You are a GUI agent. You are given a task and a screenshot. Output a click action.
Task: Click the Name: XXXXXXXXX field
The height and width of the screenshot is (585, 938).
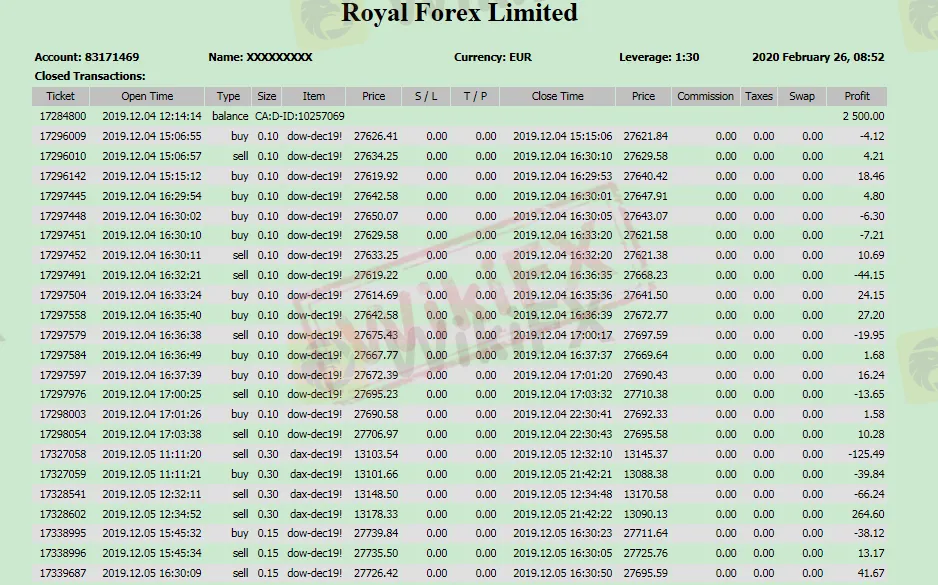(x=260, y=57)
